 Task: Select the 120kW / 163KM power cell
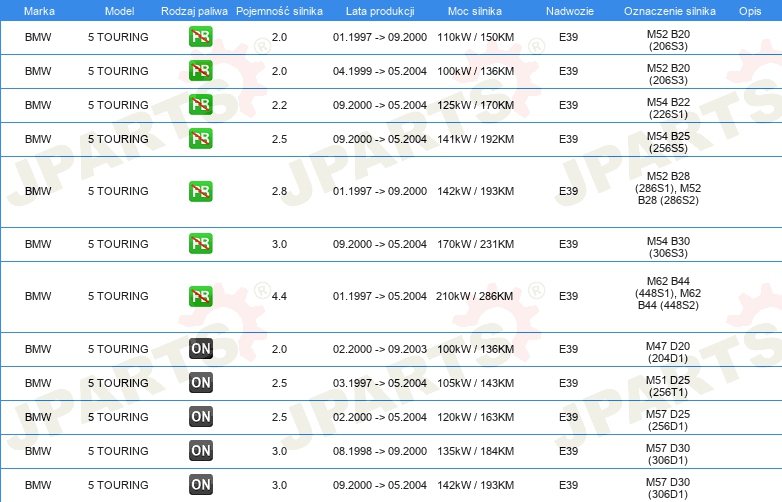(x=475, y=417)
